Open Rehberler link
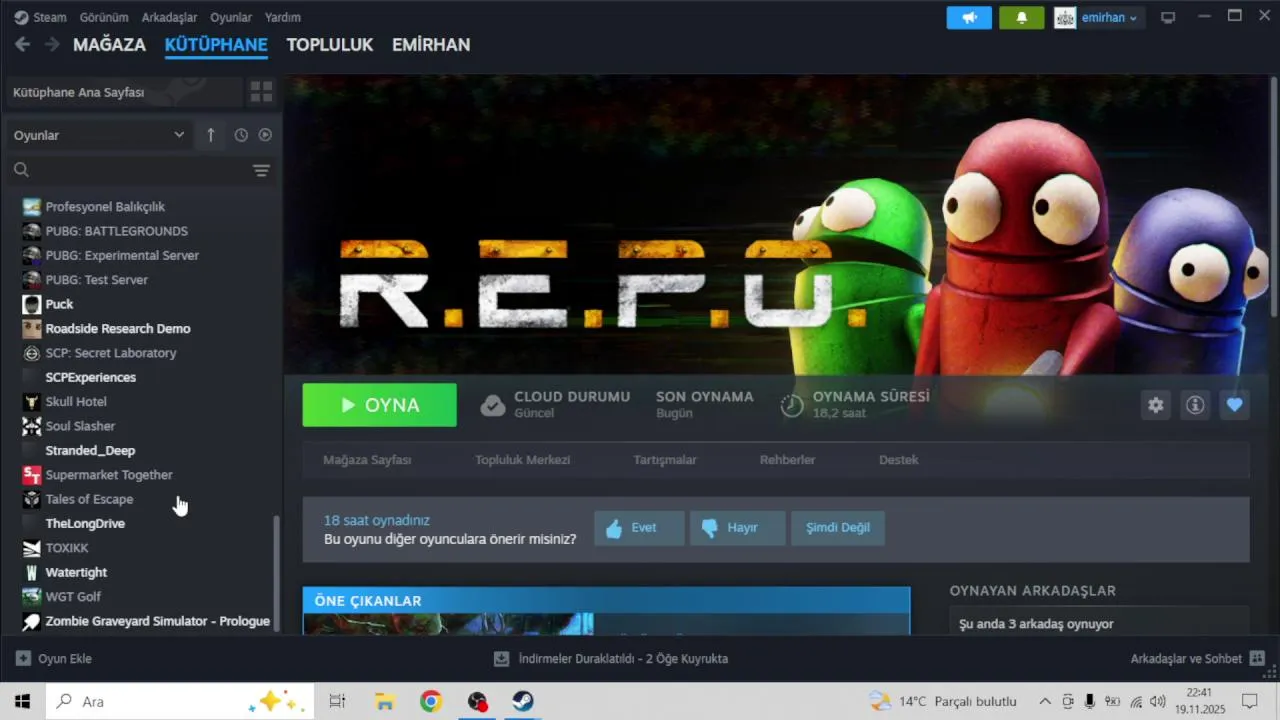Viewport: 1280px width, 720px height. [788, 460]
